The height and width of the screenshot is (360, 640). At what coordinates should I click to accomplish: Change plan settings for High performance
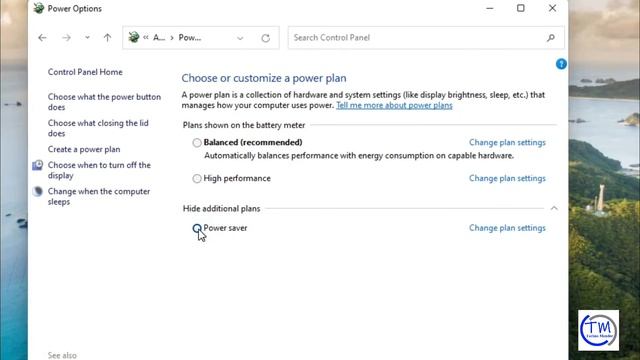[x=507, y=178]
